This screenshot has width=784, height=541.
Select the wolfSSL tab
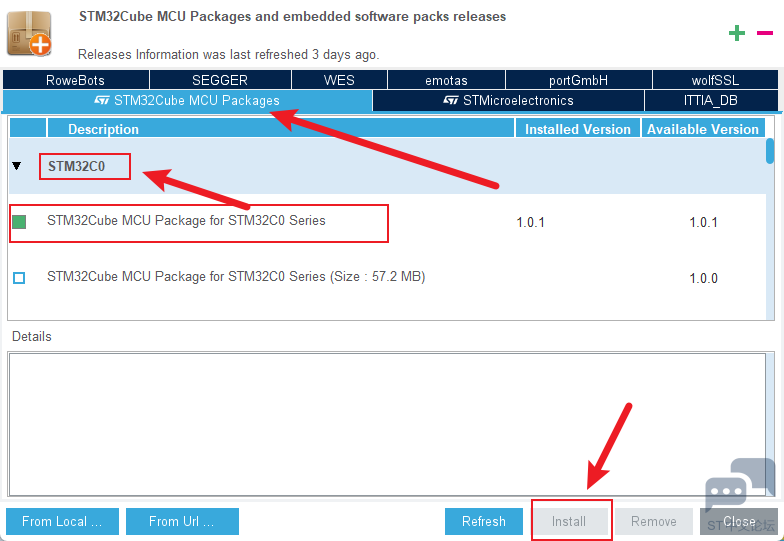point(715,80)
